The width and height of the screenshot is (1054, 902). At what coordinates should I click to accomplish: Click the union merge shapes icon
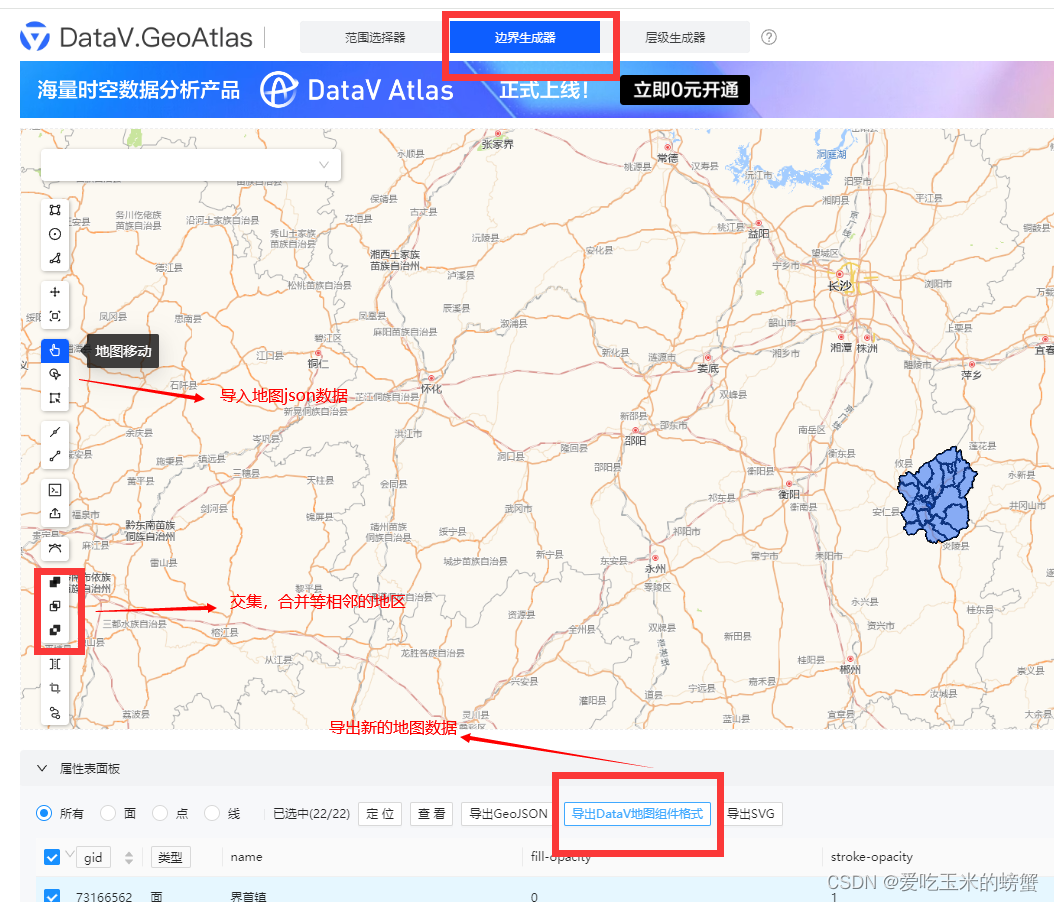pos(55,581)
